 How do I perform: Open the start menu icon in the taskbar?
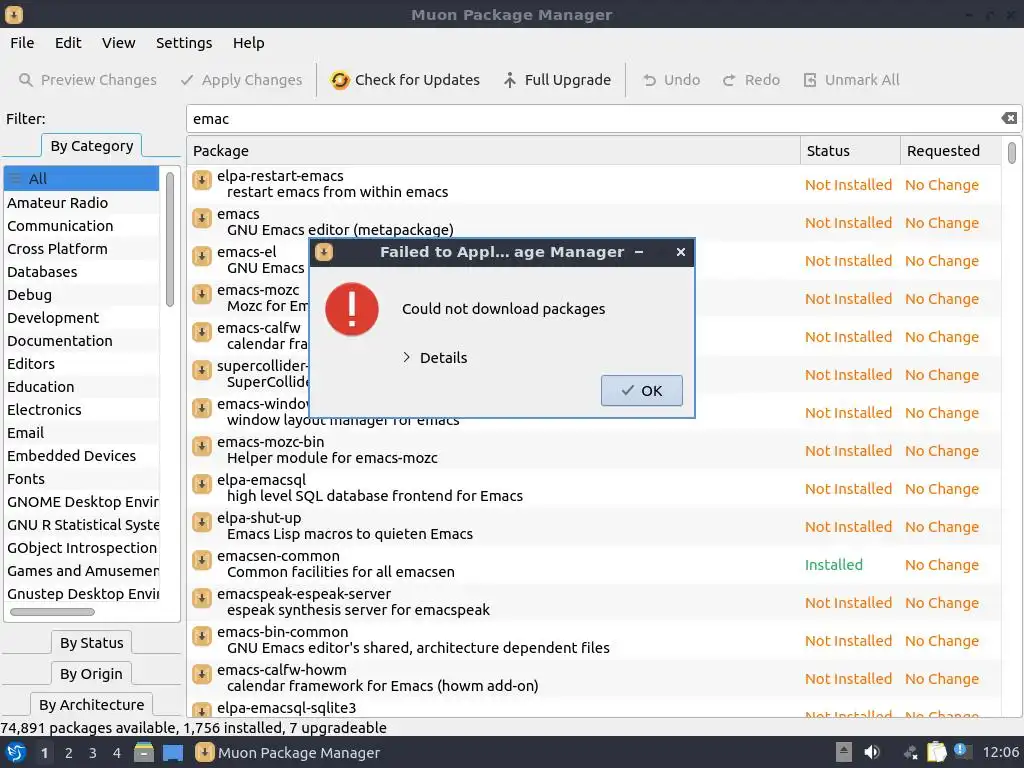[x=16, y=752]
